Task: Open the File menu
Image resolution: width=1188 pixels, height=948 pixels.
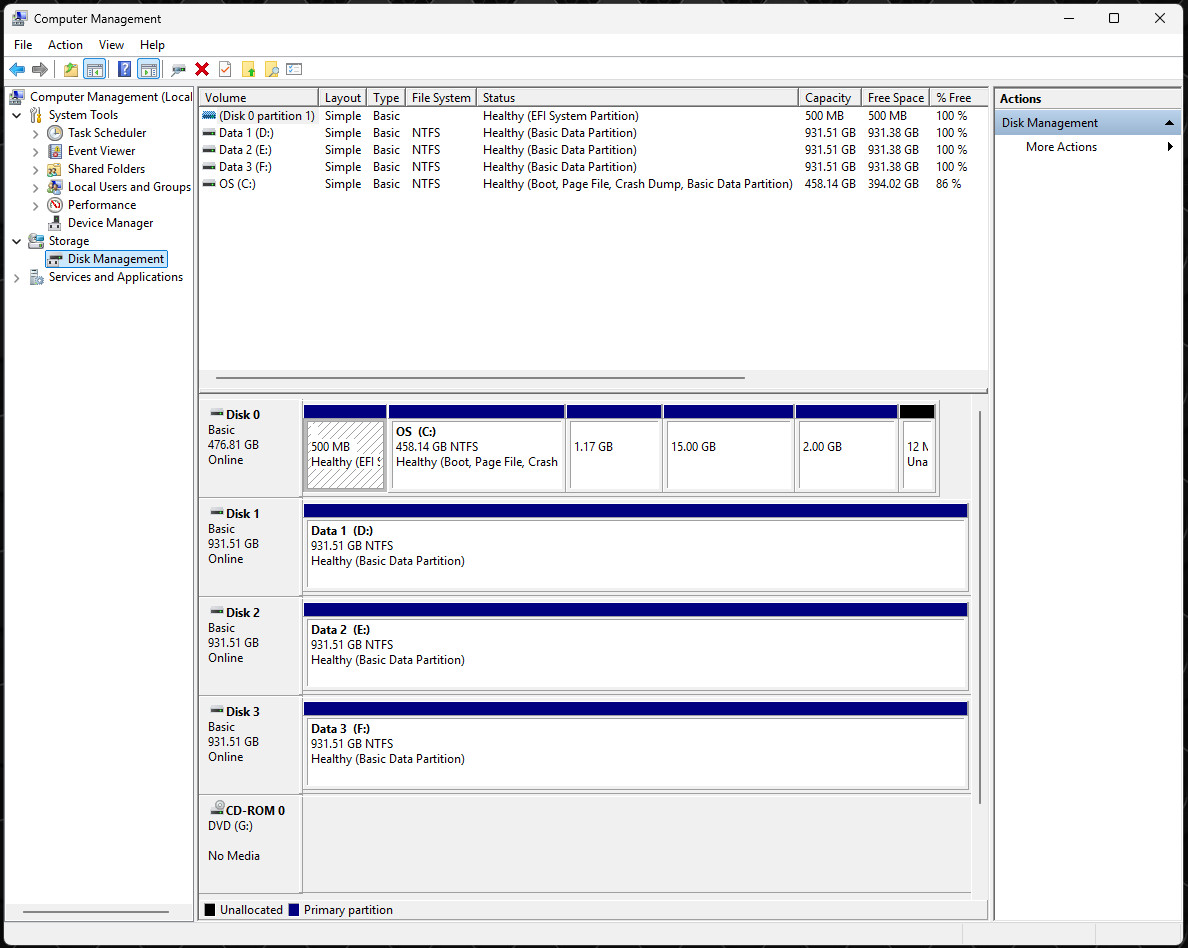Action: (x=23, y=45)
